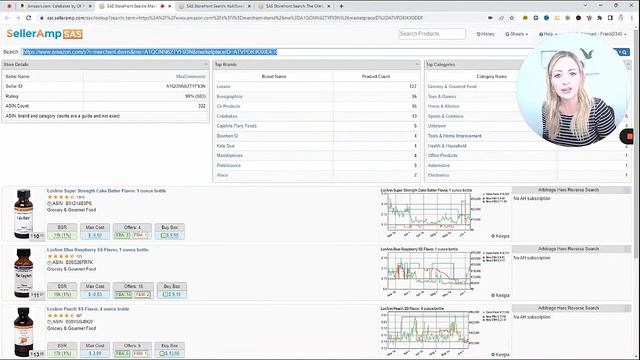Copy ASIN icon for Peach SS Flavor product

pos(49,322)
